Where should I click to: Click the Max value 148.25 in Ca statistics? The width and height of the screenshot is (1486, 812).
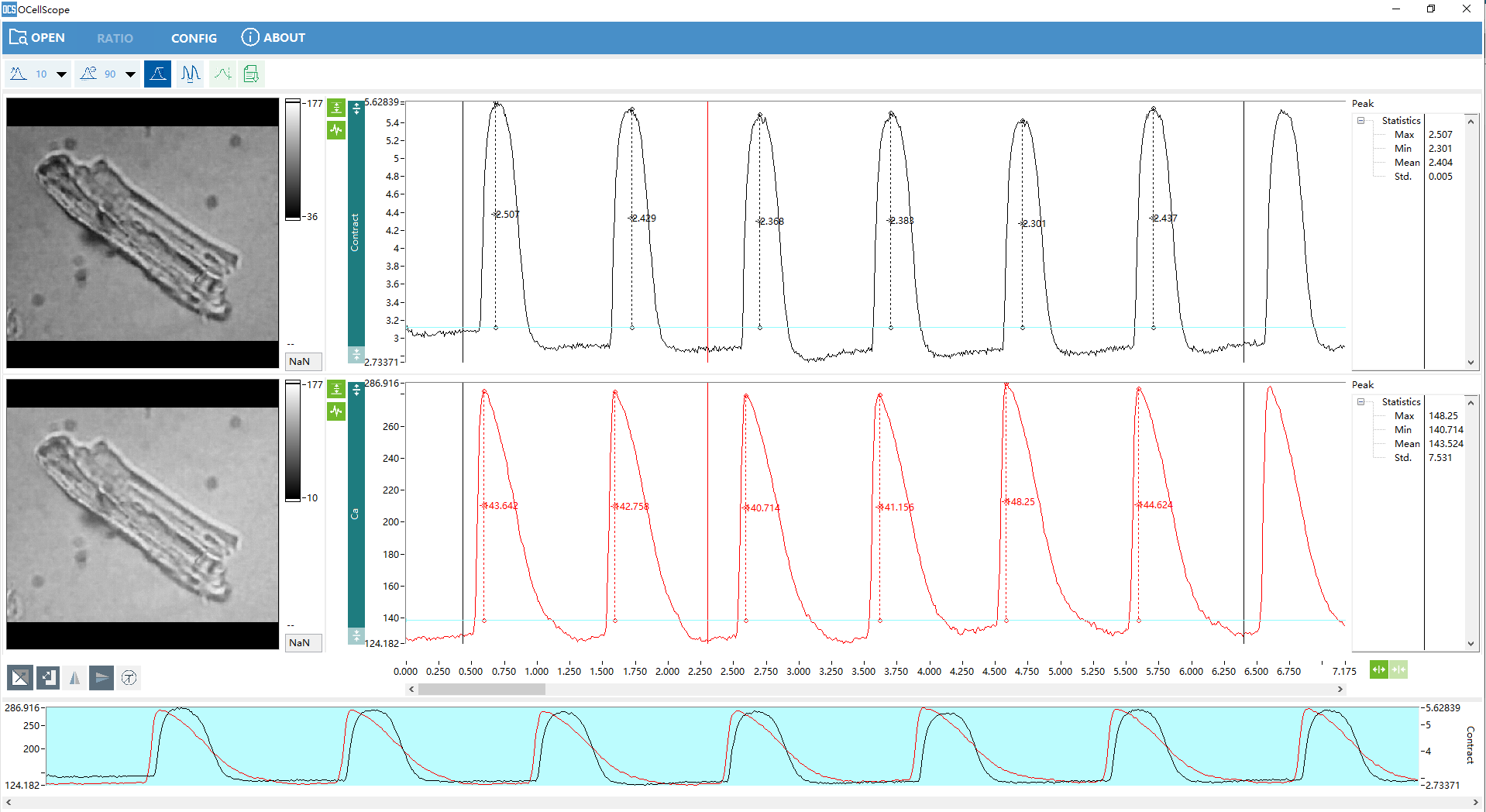1443,416
